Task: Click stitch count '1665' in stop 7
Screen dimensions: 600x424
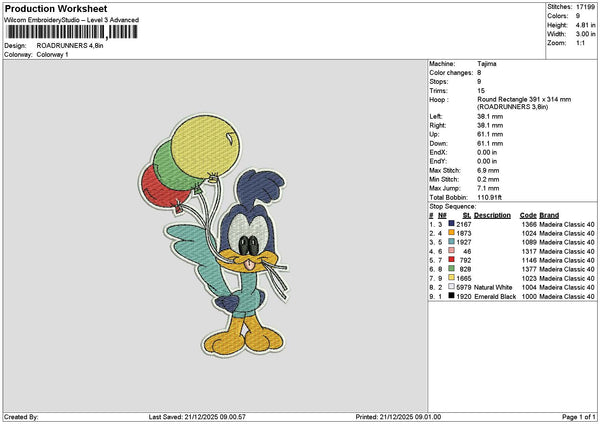Action: (464, 278)
